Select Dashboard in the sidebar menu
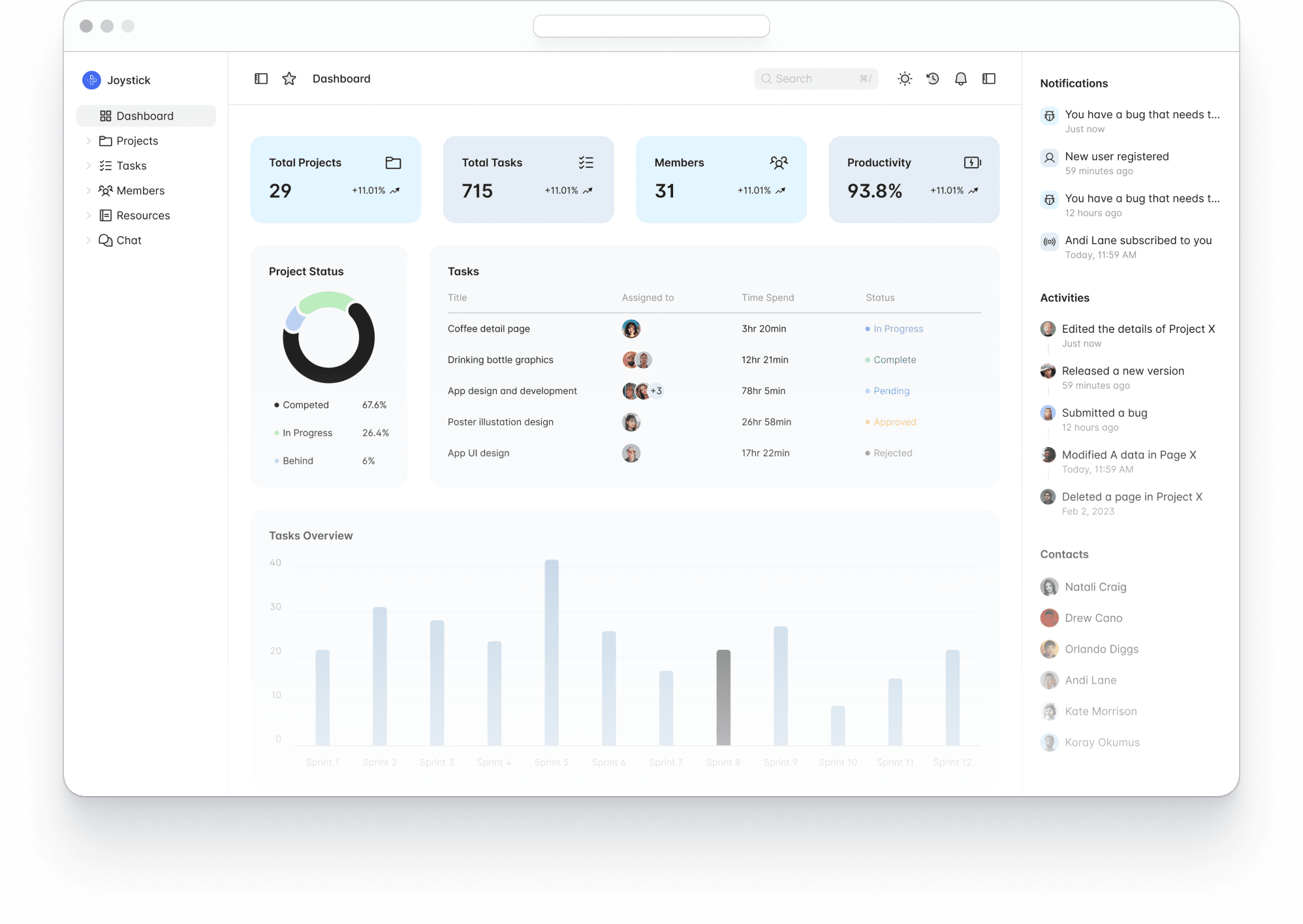 pos(145,116)
